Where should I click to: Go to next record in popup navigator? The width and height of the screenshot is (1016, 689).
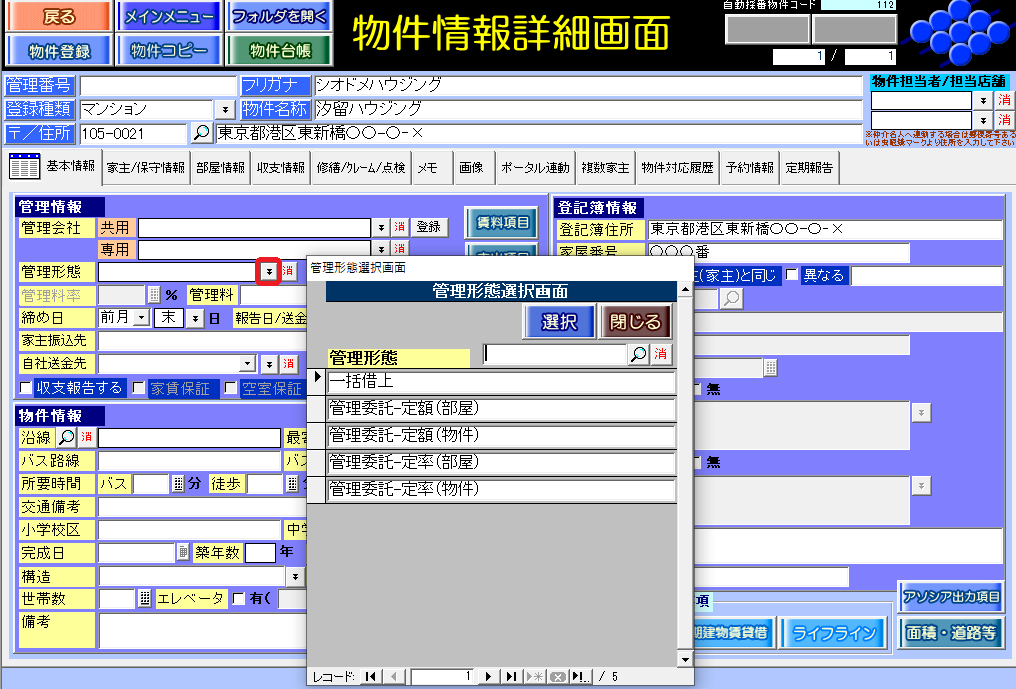(x=489, y=677)
